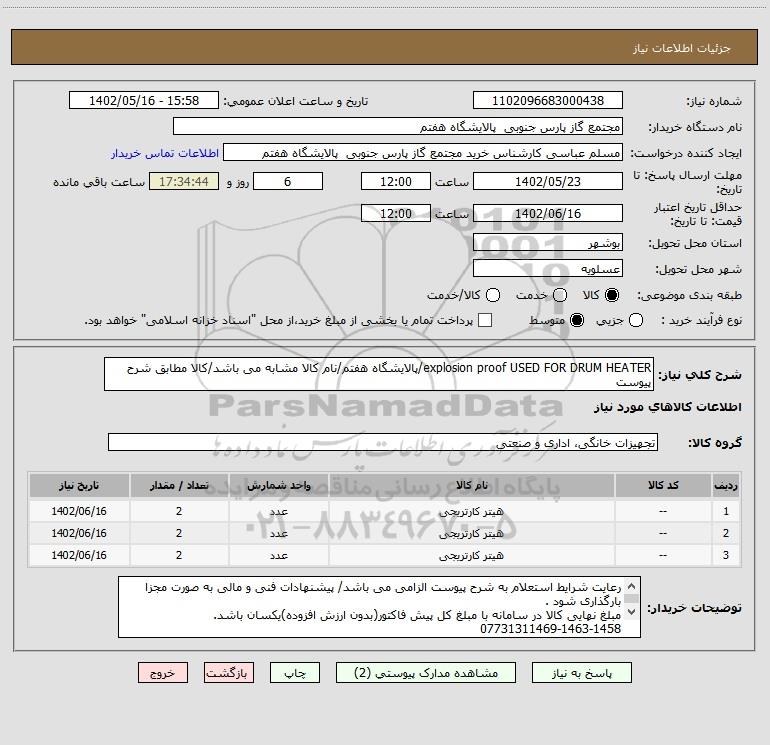Click the گروه کالا field
The height and width of the screenshot is (745, 770).
point(383,442)
